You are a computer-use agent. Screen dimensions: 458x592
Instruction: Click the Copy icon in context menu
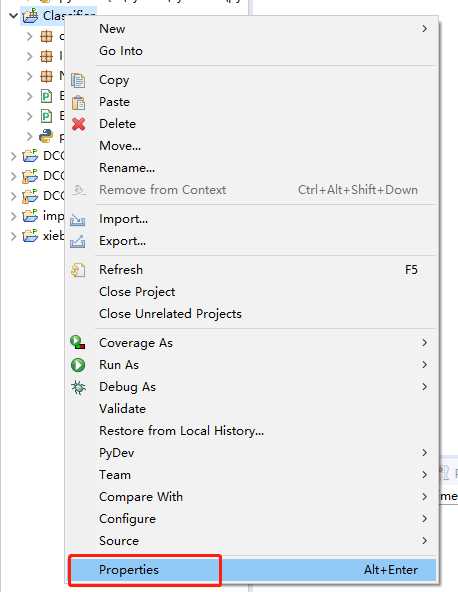(78, 80)
